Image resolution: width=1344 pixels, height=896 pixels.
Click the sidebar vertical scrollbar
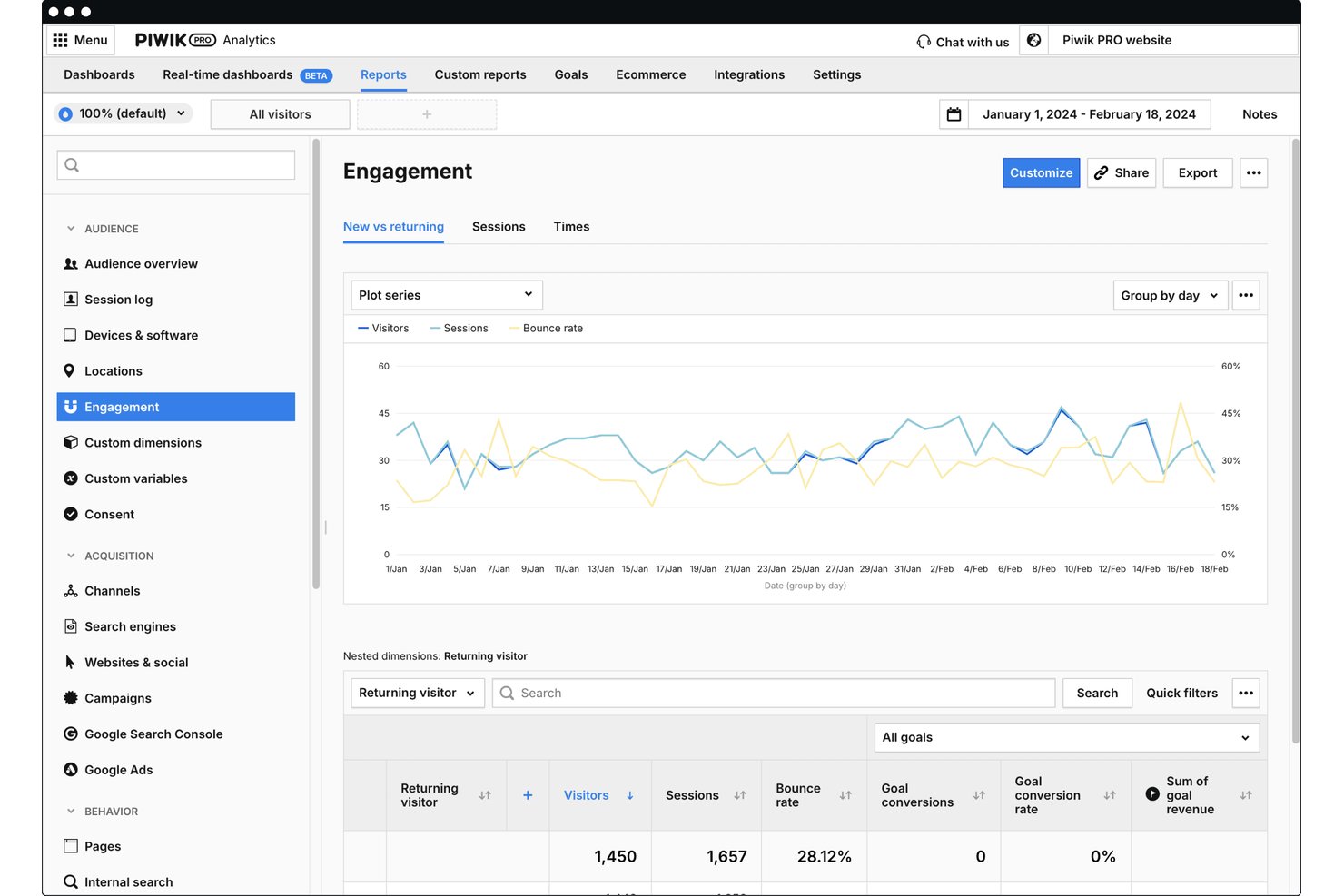point(316,363)
